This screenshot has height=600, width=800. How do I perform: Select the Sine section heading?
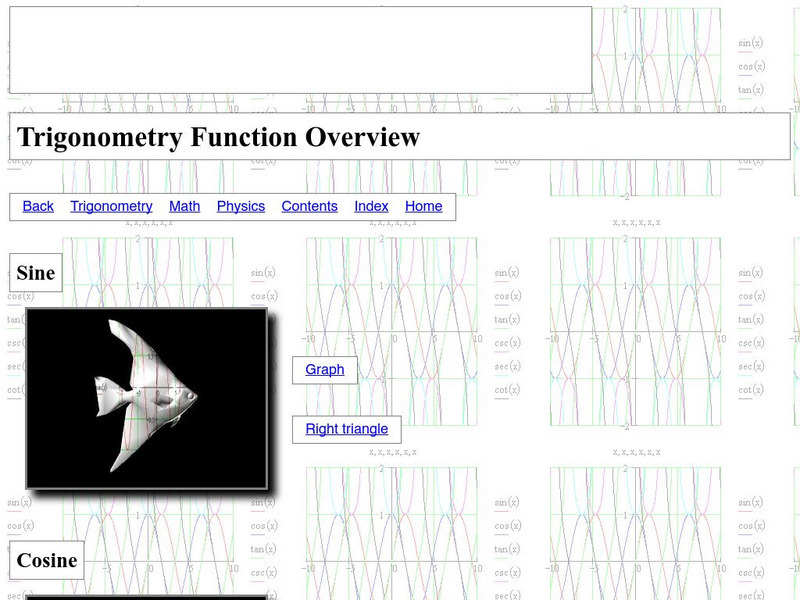(36, 272)
